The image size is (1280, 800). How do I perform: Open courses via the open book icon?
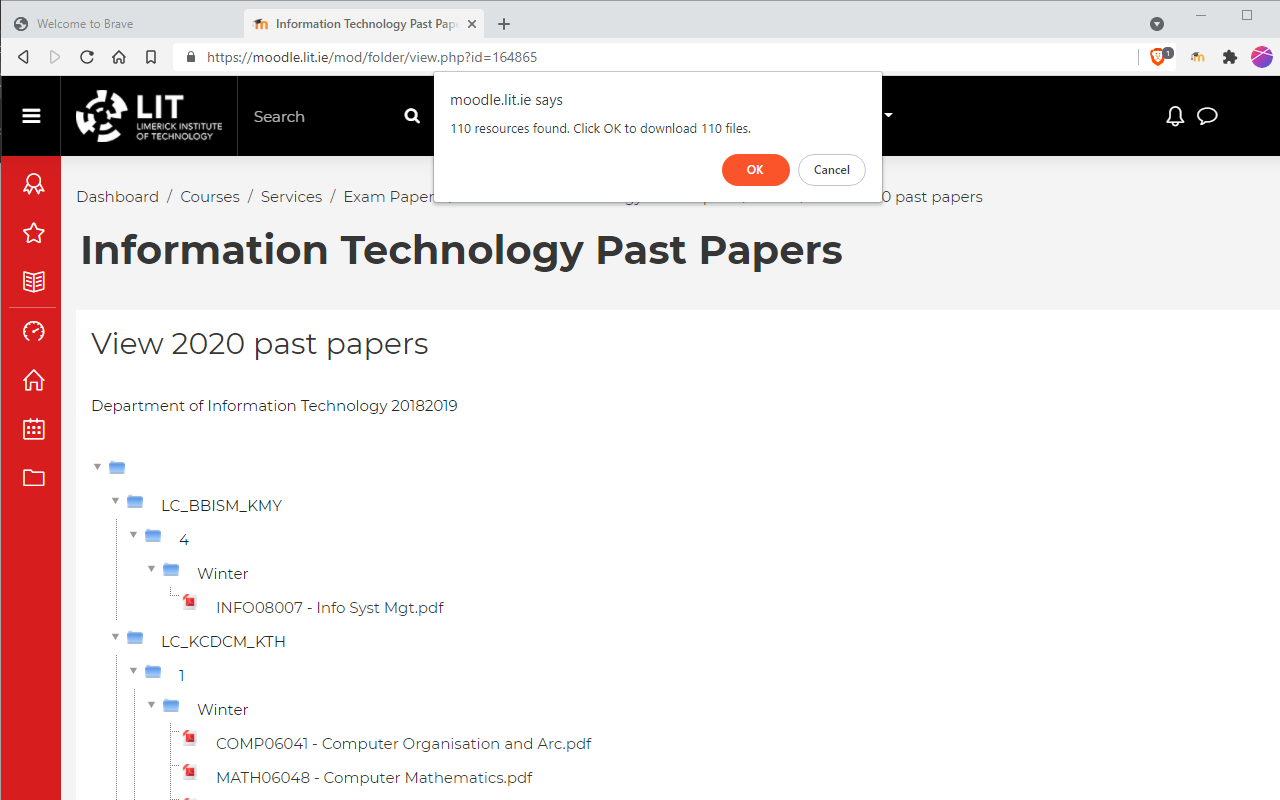pos(33,281)
